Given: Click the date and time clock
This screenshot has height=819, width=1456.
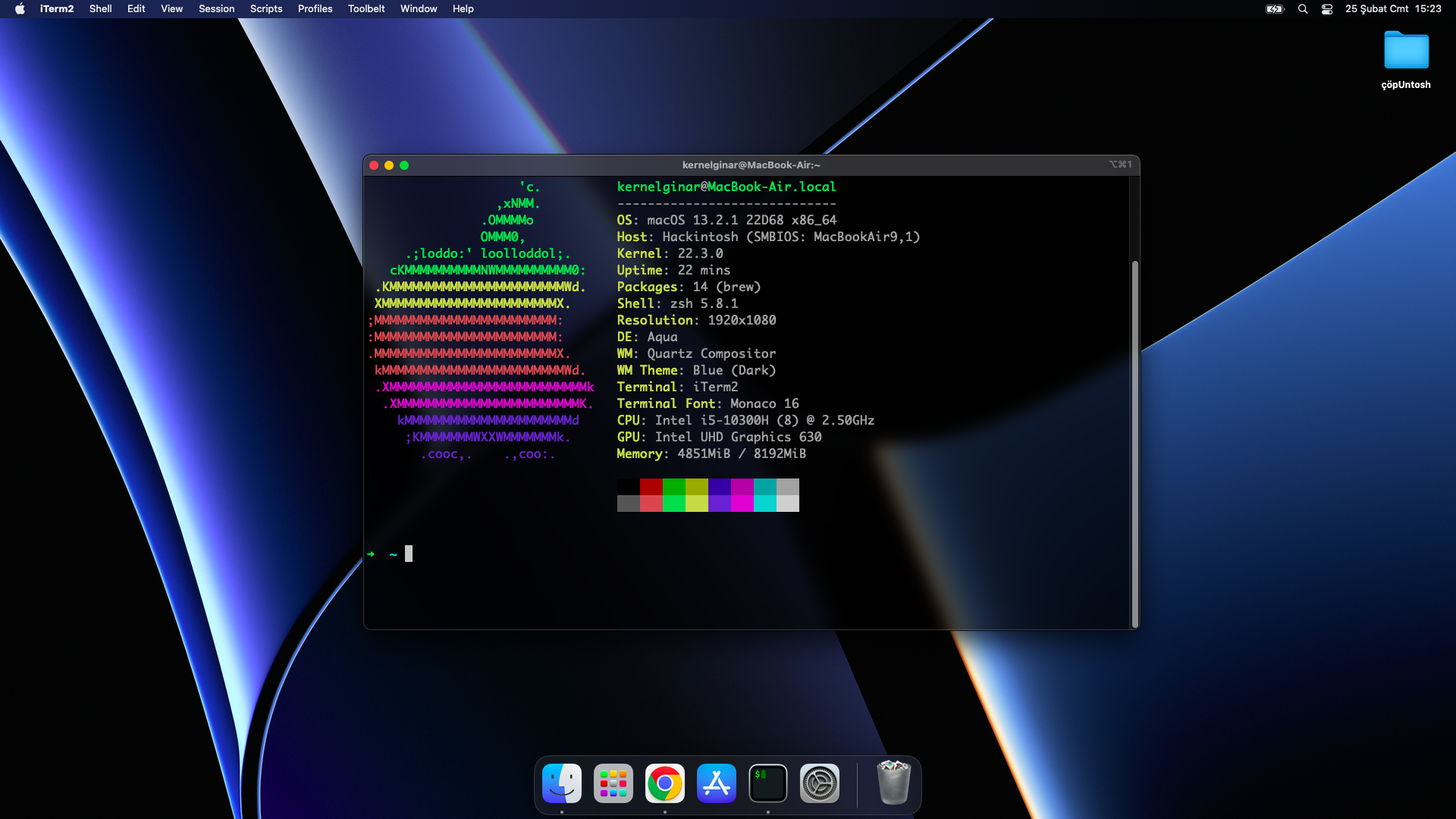Looking at the screenshot, I should (x=1393, y=9).
